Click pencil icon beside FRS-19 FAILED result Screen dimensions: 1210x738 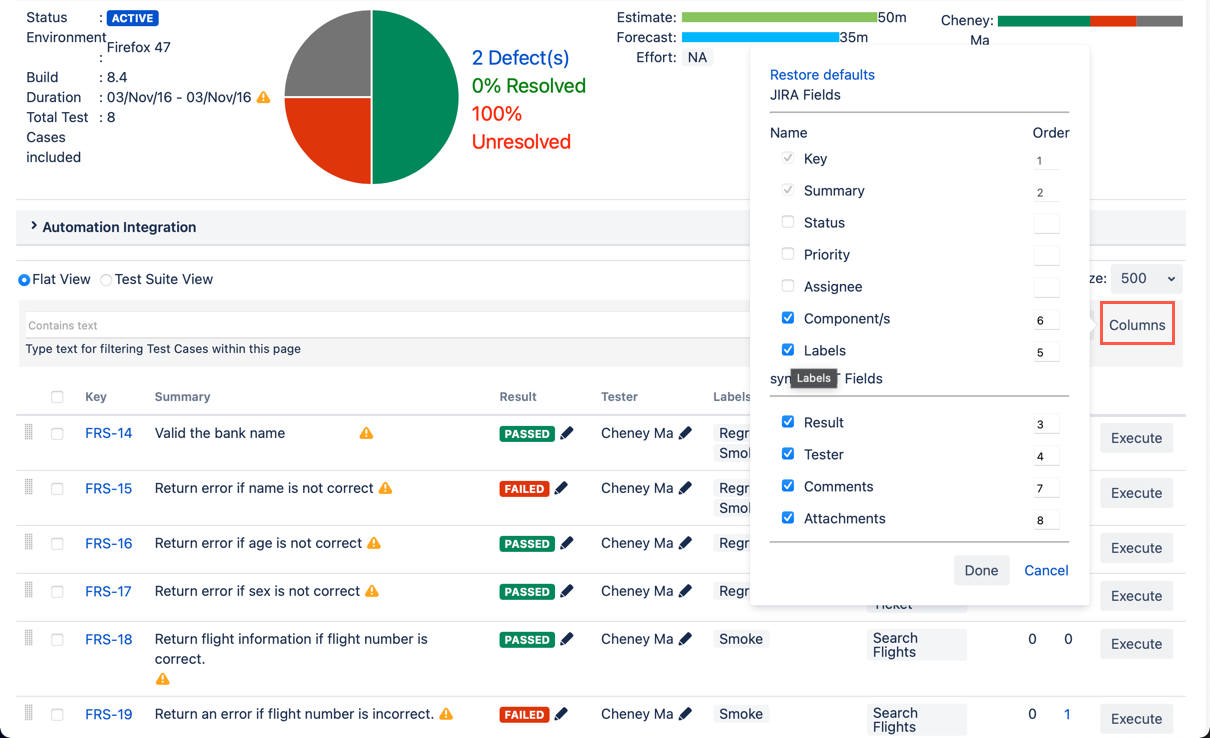[562, 714]
